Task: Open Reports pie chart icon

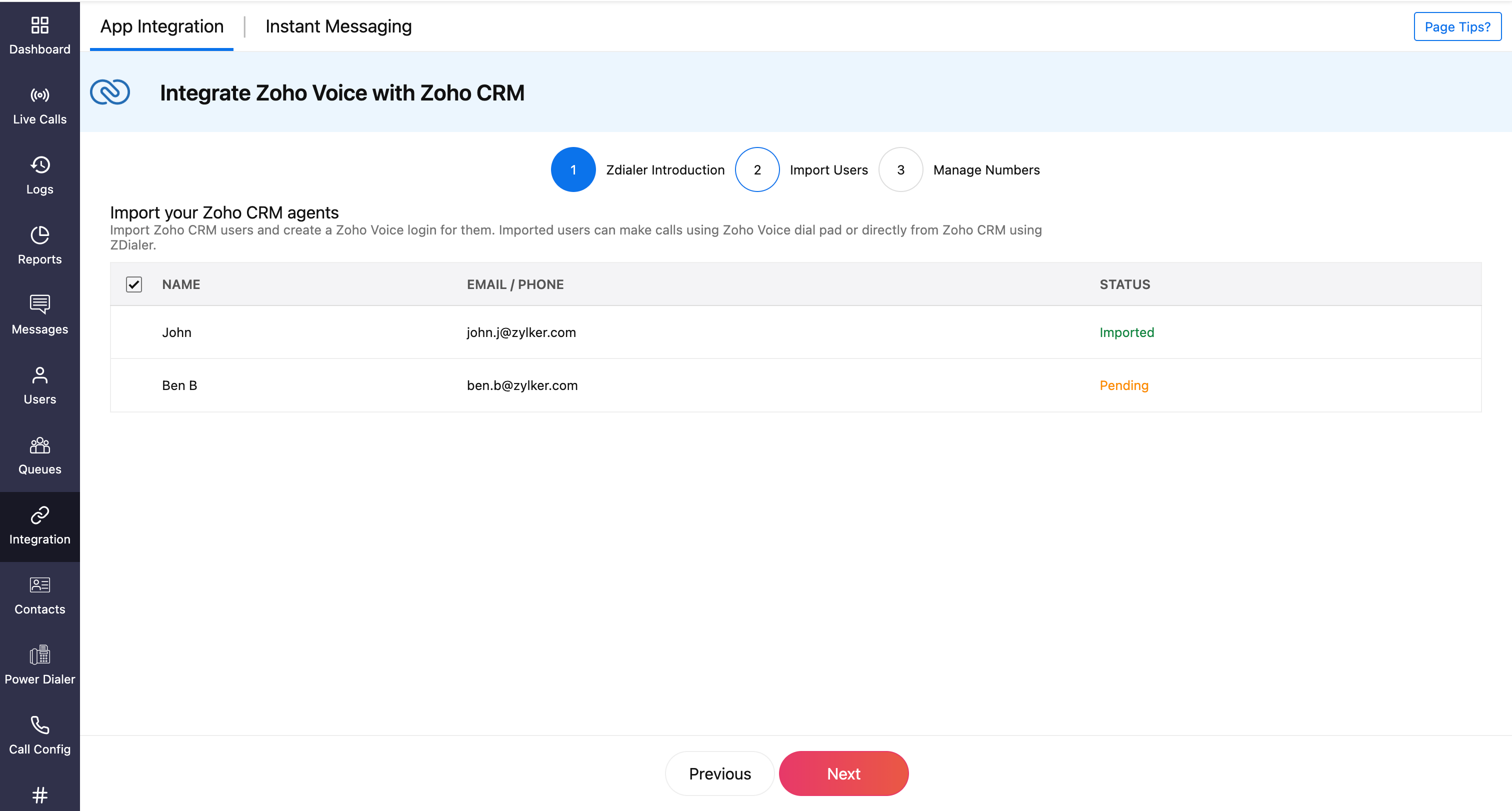Action: pyautogui.click(x=39, y=234)
